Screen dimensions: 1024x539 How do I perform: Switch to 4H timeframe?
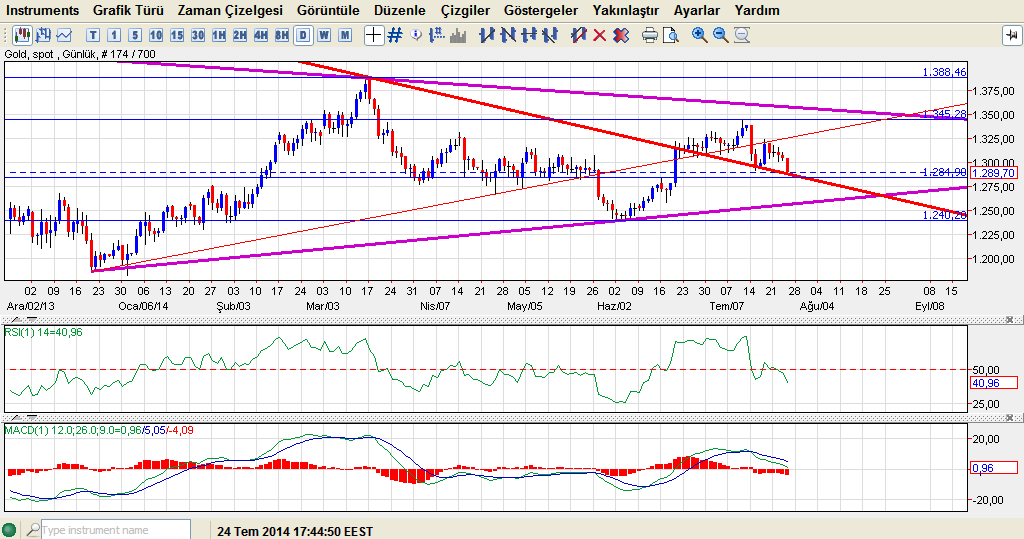tap(261, 35)
